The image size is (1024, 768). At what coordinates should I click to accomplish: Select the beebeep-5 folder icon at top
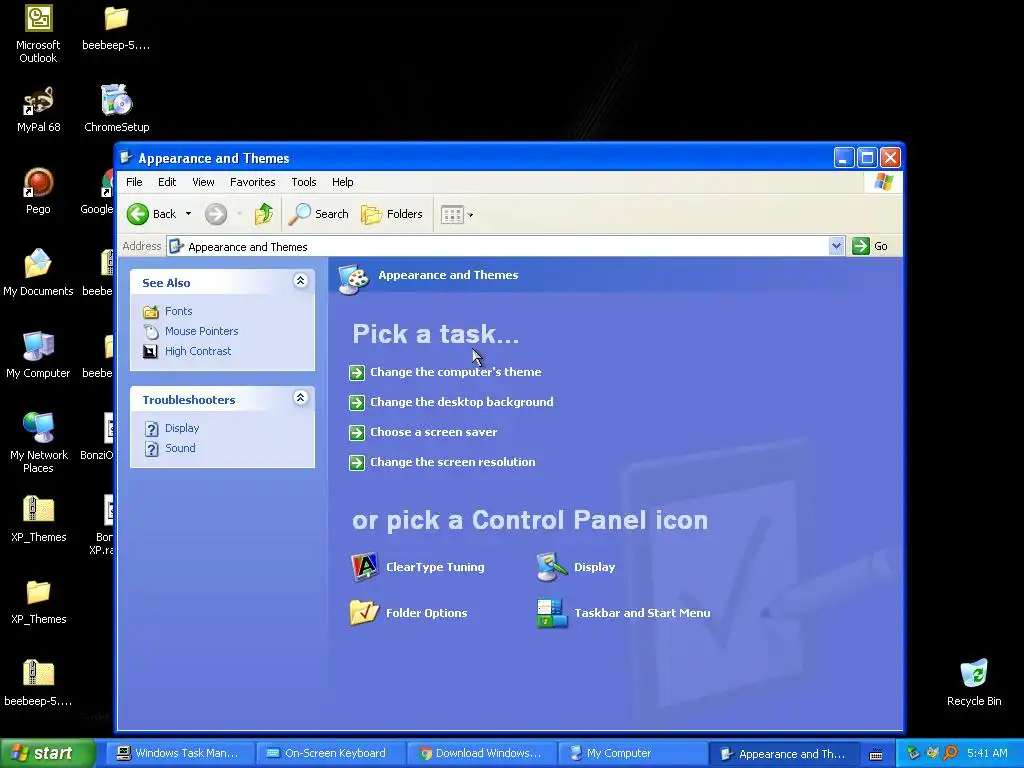pyautogui.click(x=116, y=27)
